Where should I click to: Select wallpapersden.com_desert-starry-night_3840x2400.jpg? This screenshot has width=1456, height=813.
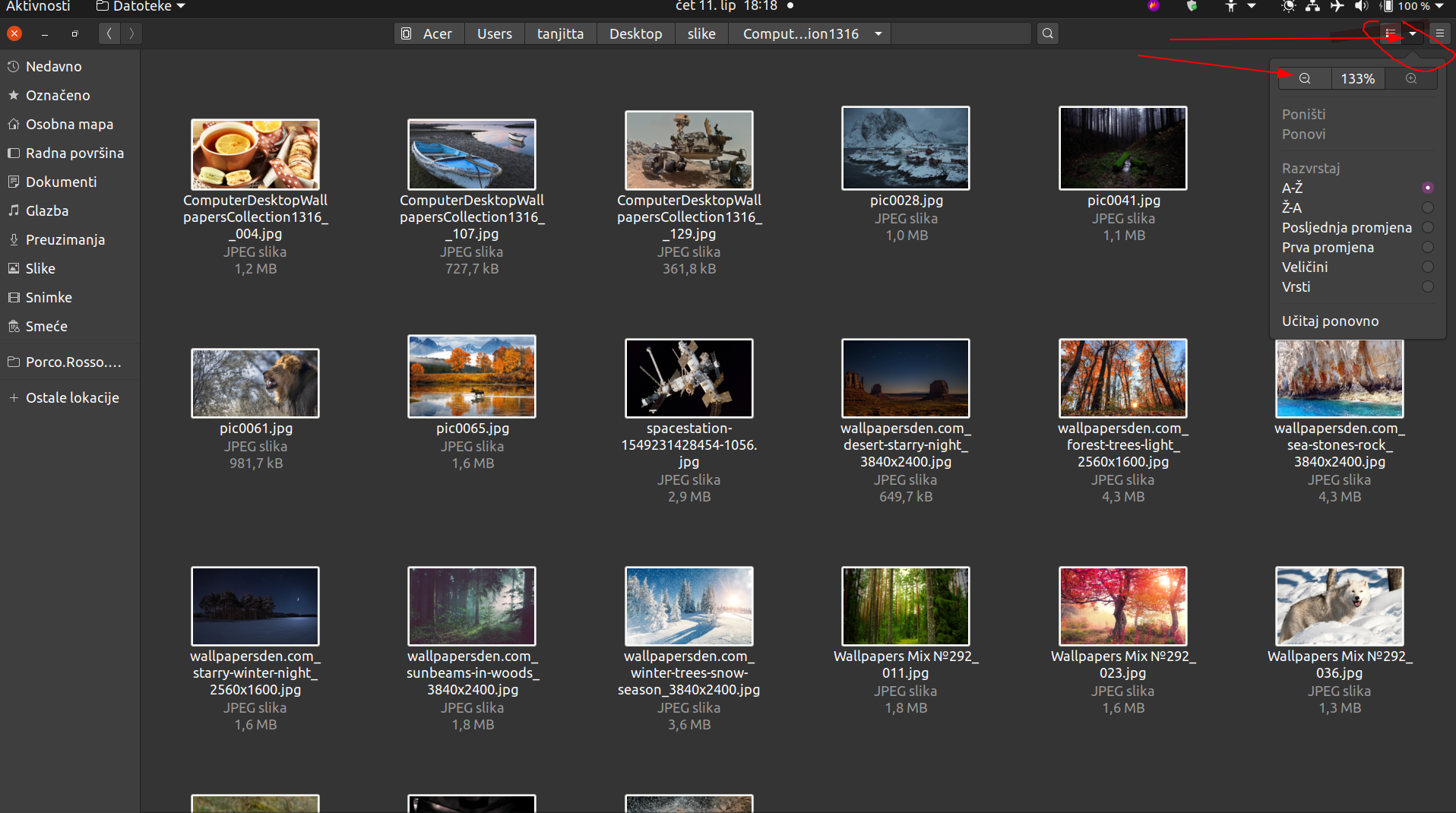click(x=906, y=378)
